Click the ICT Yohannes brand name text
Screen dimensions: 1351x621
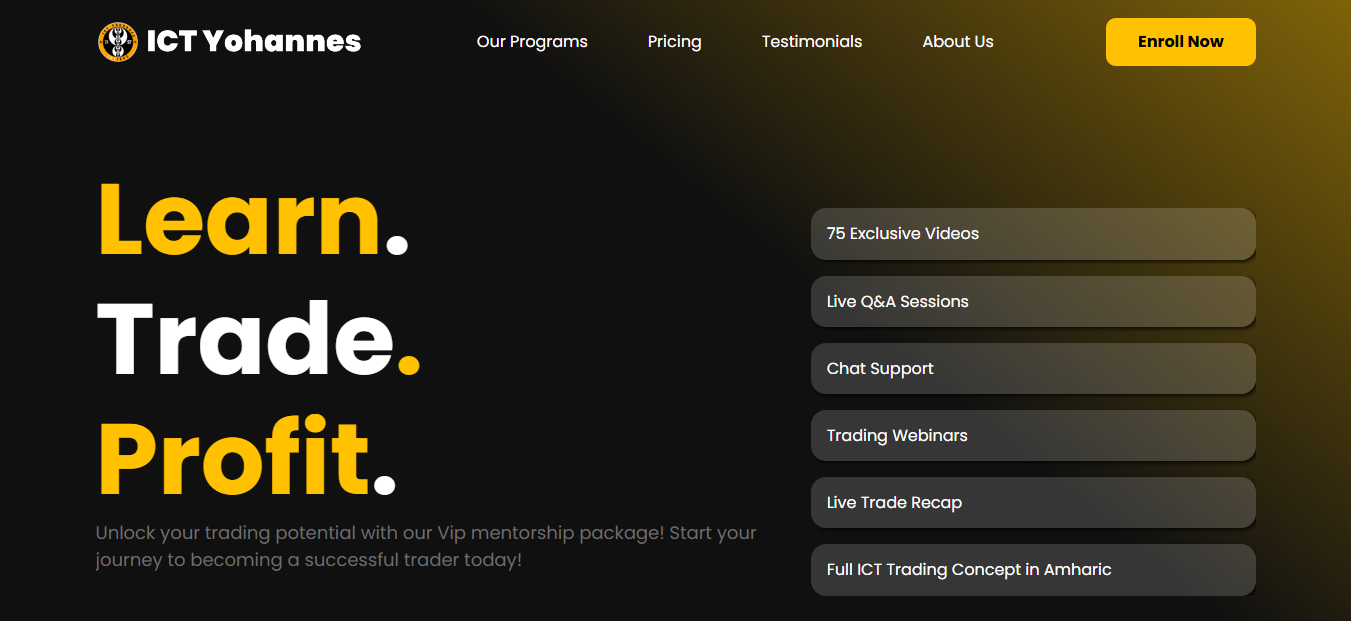point(253,42)
